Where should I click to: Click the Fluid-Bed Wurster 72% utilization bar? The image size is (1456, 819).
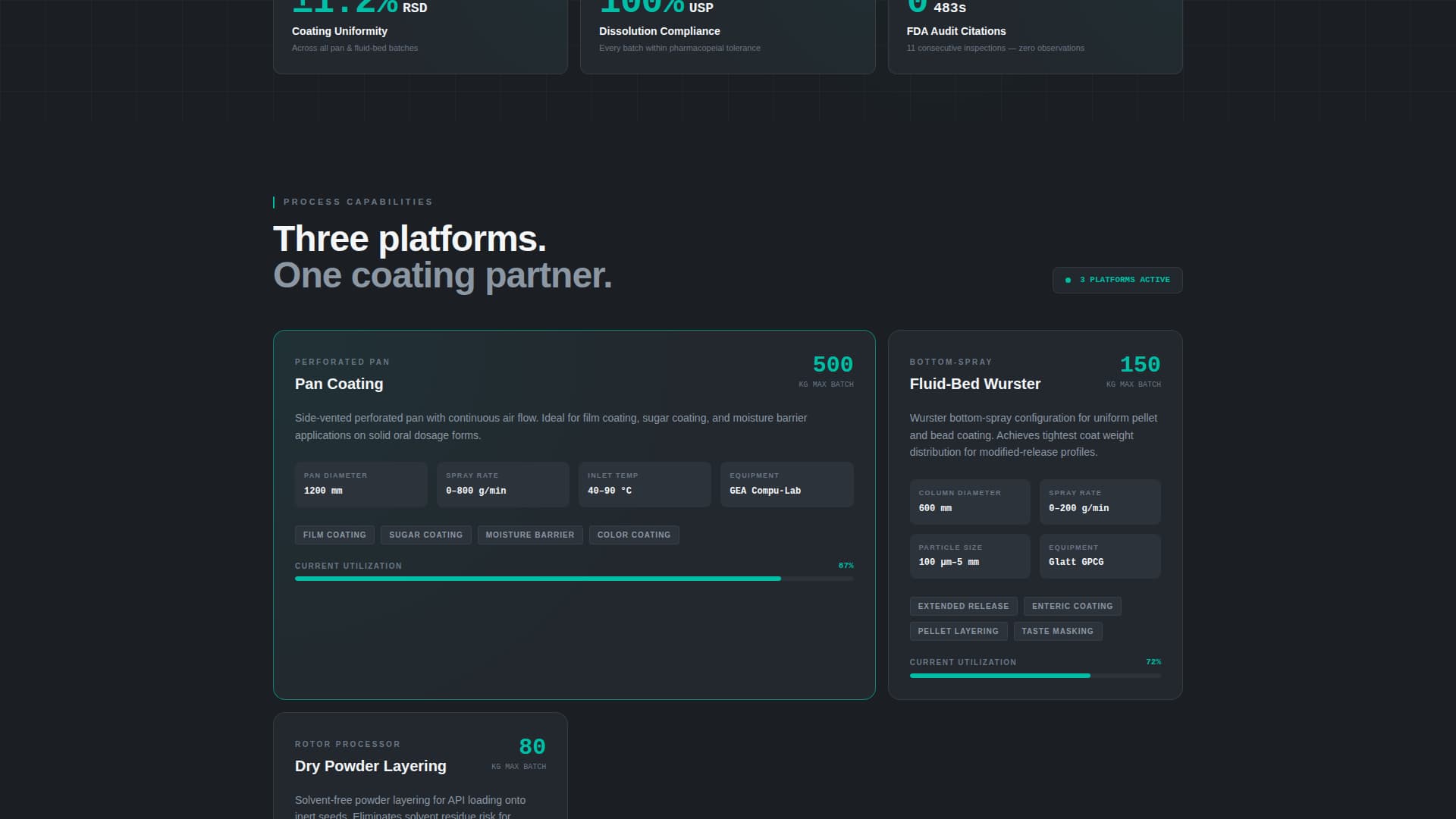point(1035,675)
